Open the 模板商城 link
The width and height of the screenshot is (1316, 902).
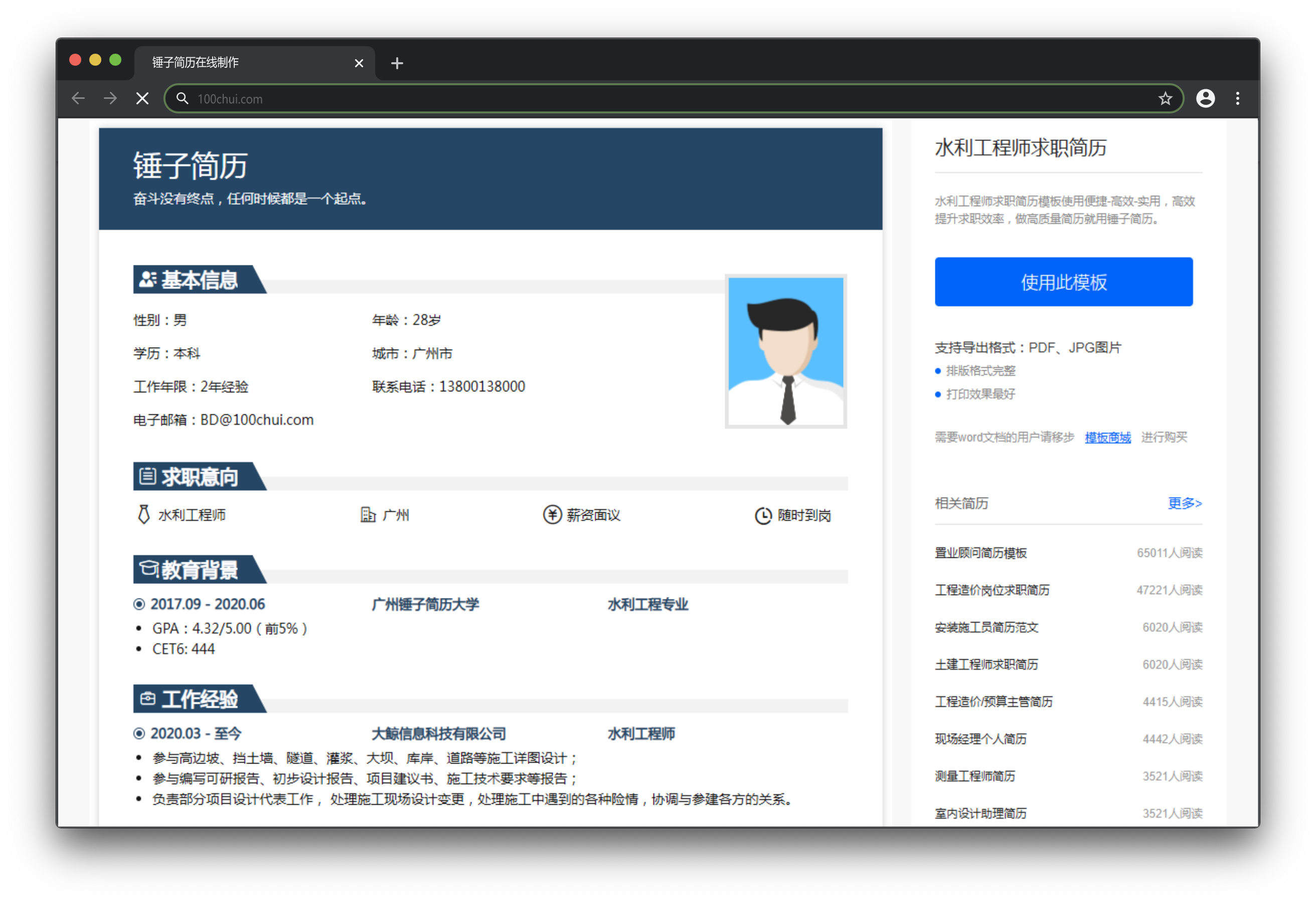1107,437
